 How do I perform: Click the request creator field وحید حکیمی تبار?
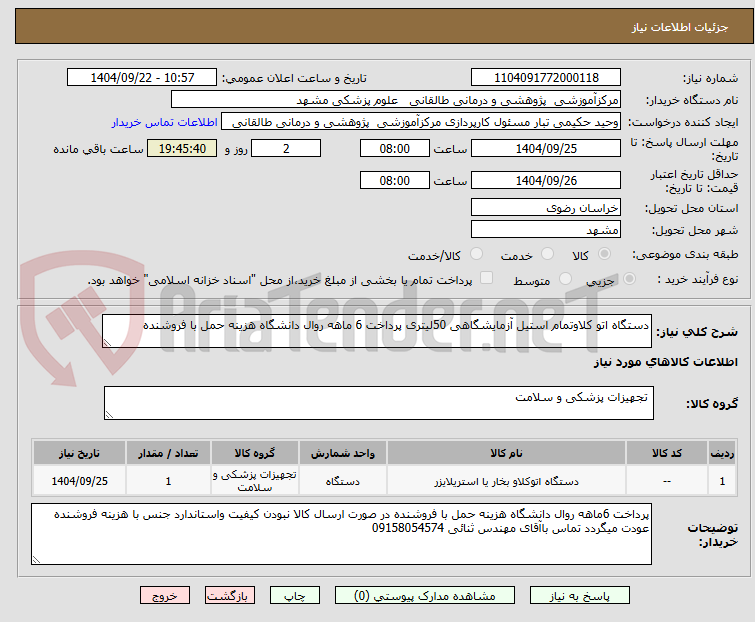tap(421, 122)
